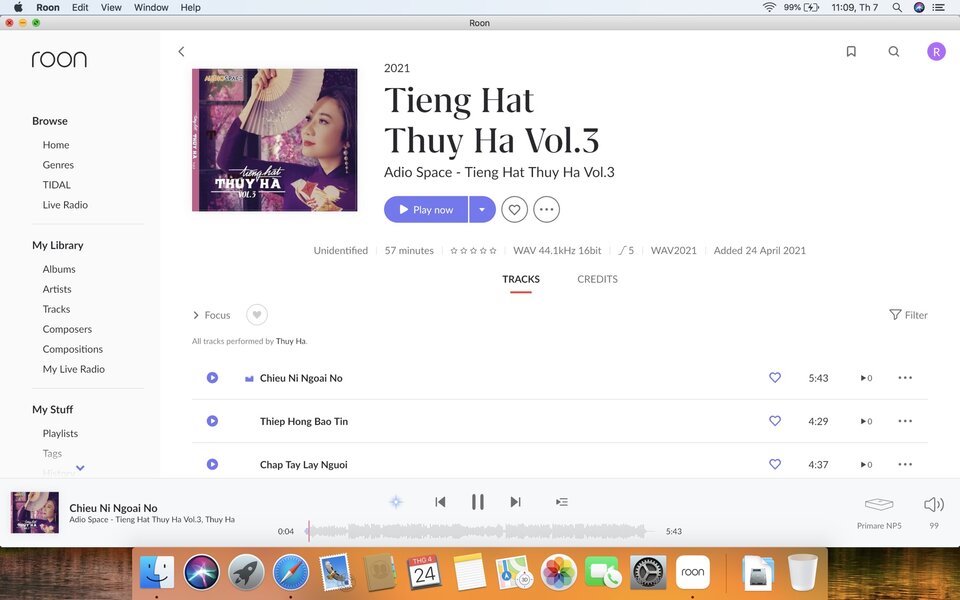Open the Roon search magnifier icon

coord(894,51)
